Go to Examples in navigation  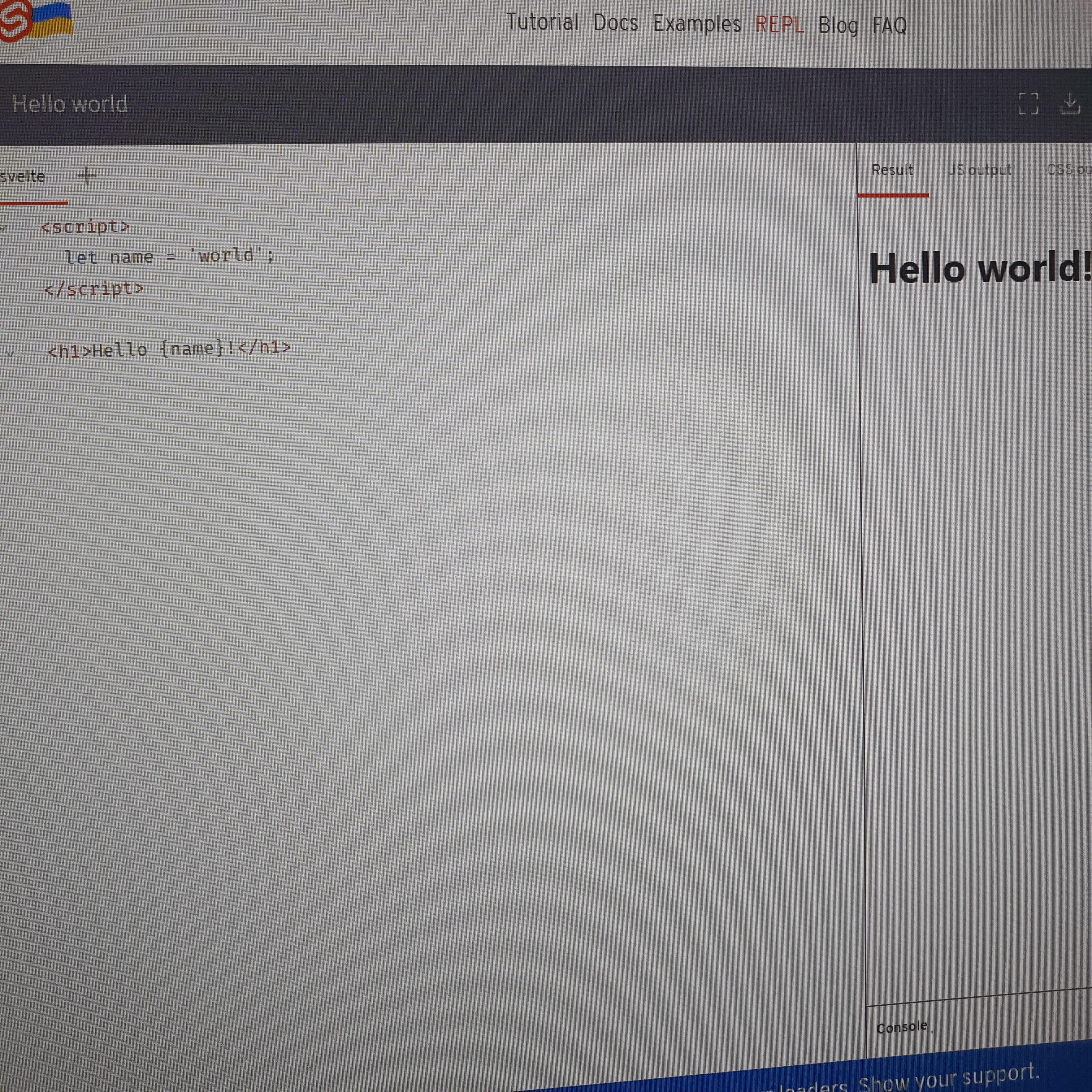[696, 24]
